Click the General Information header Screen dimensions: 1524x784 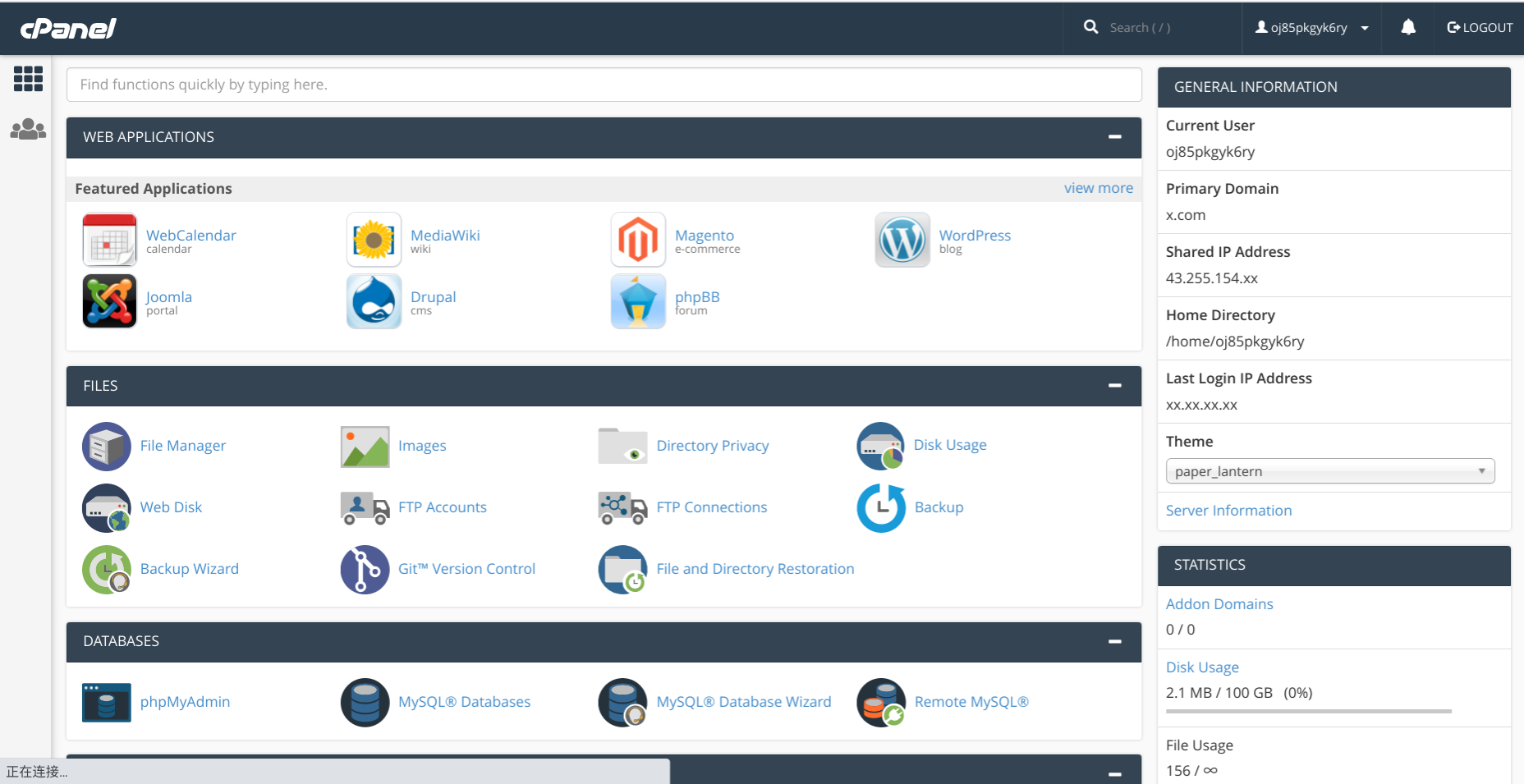[1334, 87]
